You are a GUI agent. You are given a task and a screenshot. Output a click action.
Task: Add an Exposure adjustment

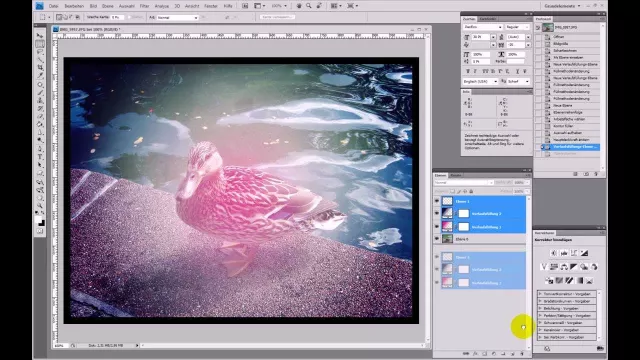584,253
